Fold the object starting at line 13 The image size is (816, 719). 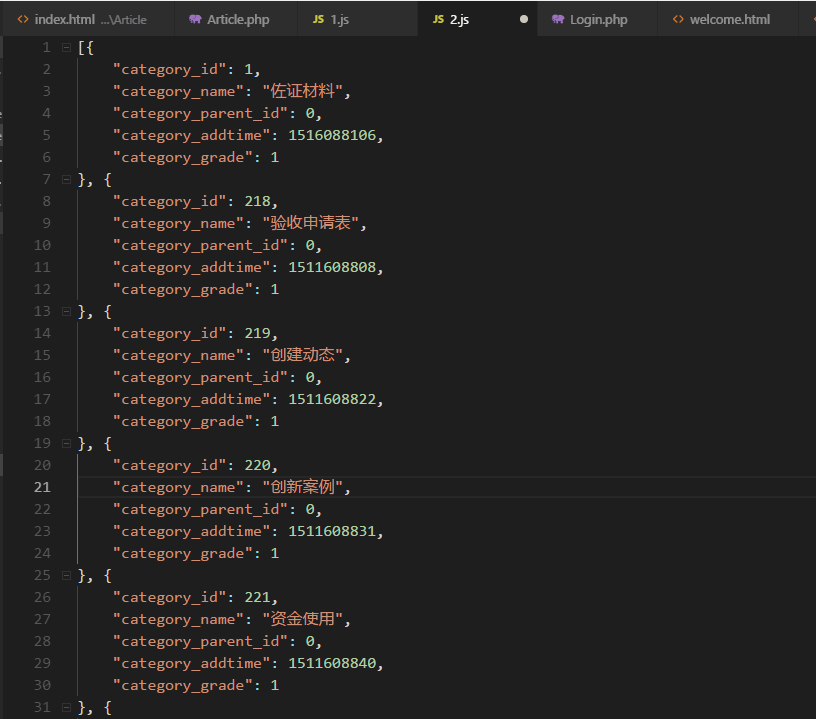[x=66, y=312]
